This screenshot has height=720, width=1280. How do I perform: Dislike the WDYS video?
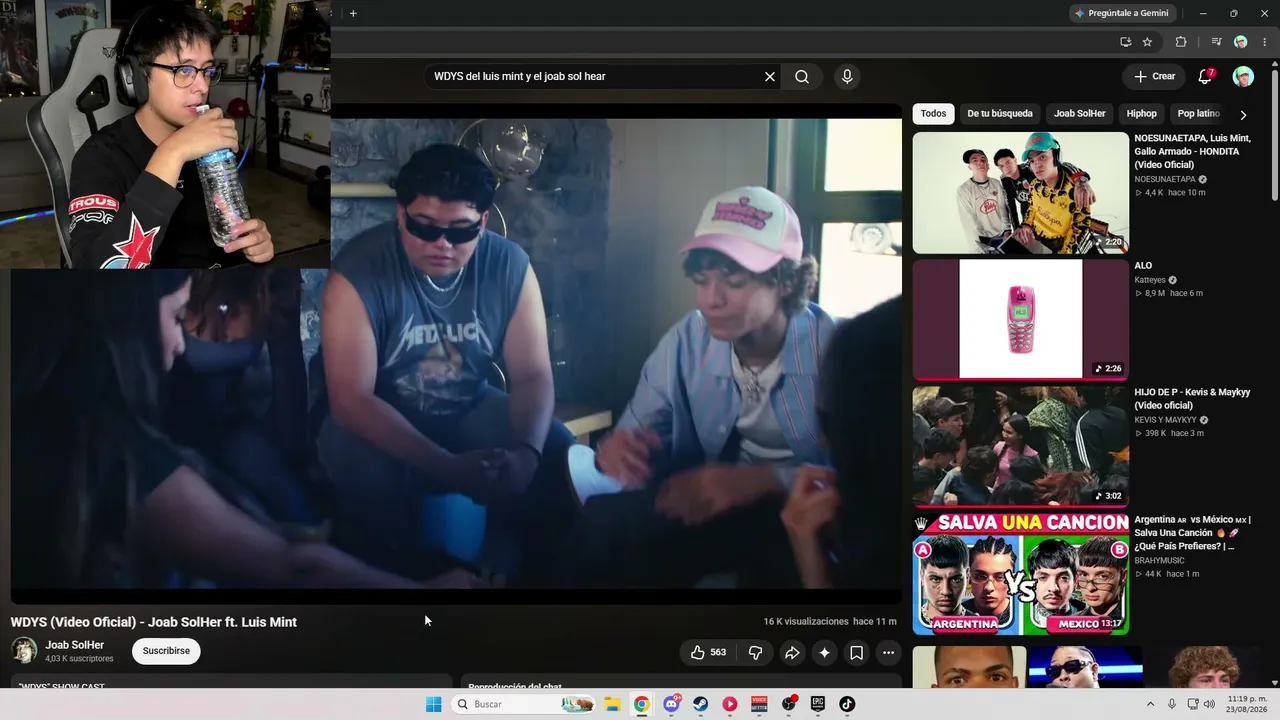(x=756, y=653)
